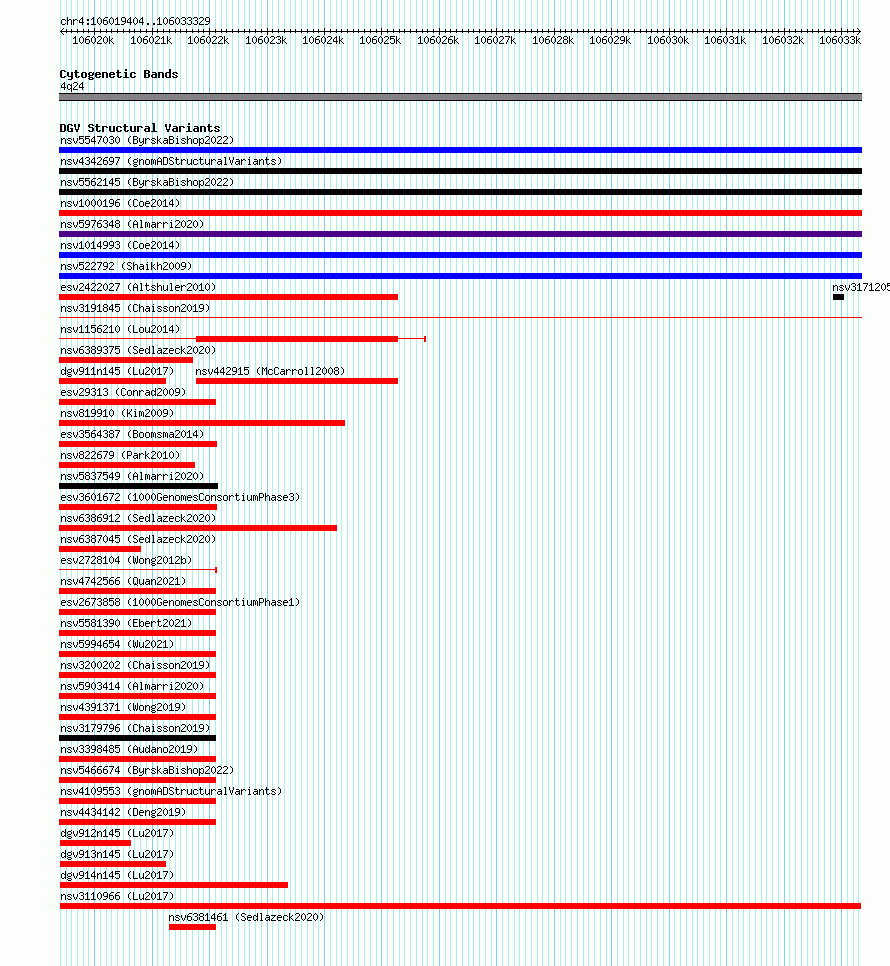Click the nsv522792 (Shaikh2009) label
Viewport: 890px width, 966px height.
point(126,266)
